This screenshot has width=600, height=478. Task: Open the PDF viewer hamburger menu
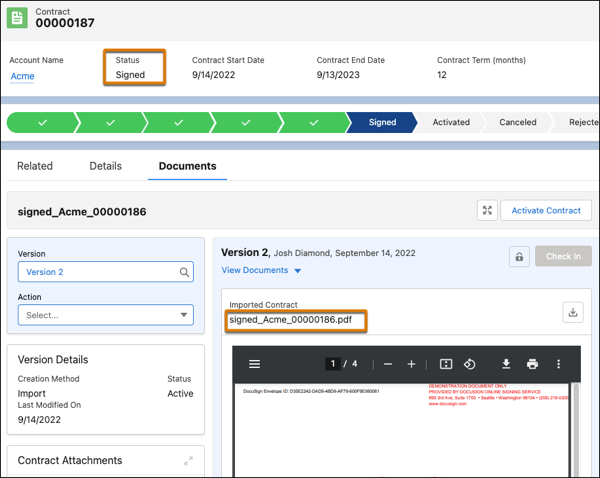[x=254, y=364]
